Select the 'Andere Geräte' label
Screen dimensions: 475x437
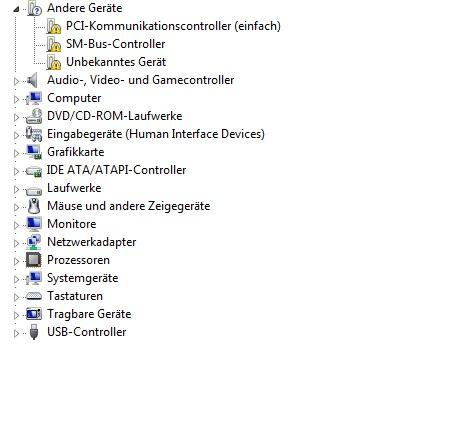(85, 8)
